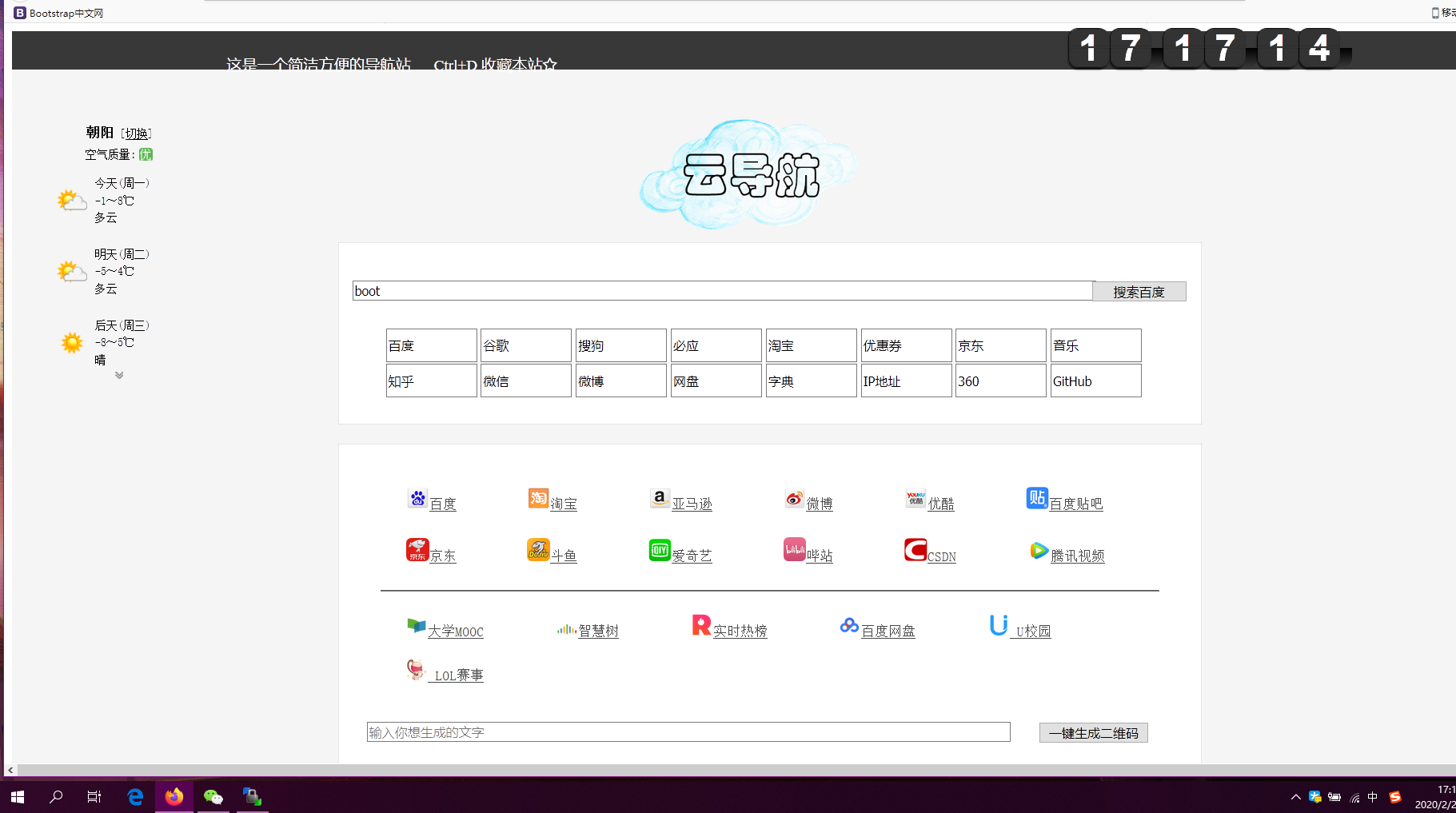Open WeChat from taskbar
Viewport: 1456px width, 813px height.
click(213, 796)
